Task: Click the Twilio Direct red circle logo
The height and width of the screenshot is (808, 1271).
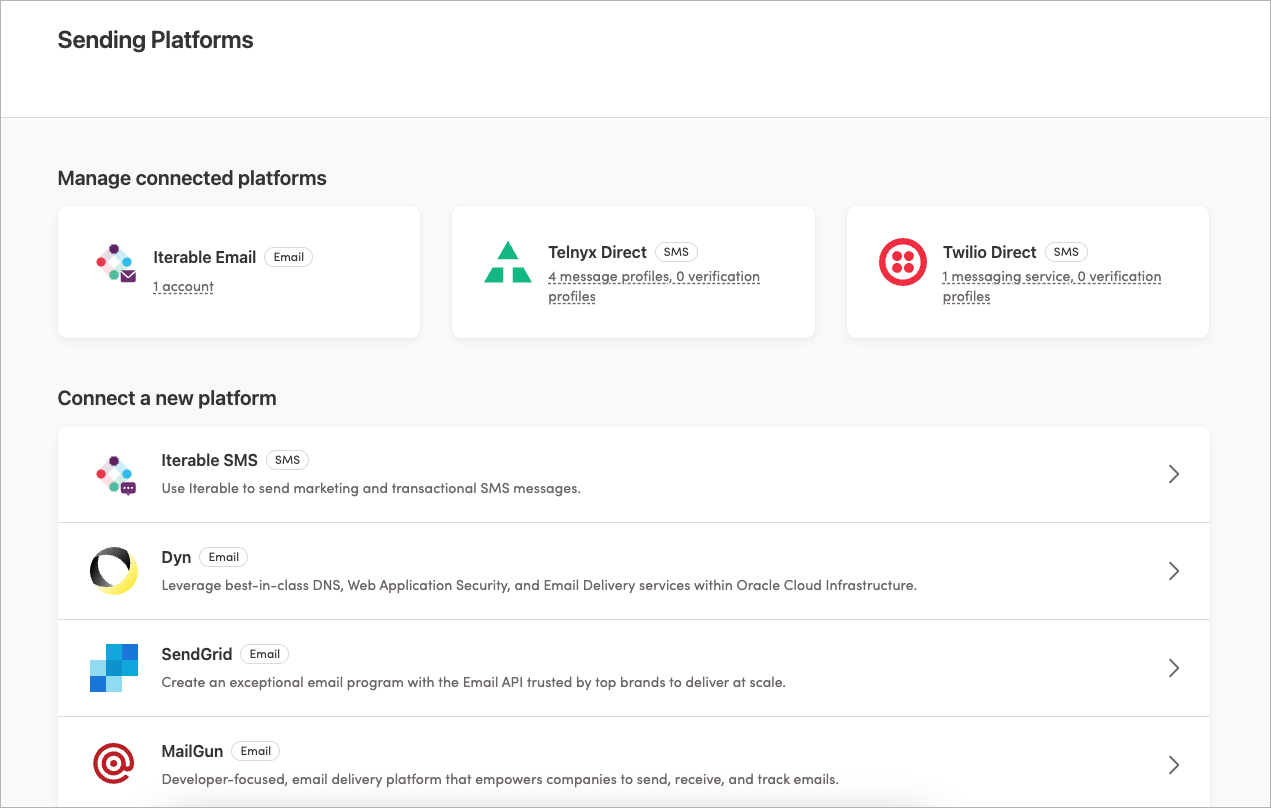Action: (x=903, y=263)
